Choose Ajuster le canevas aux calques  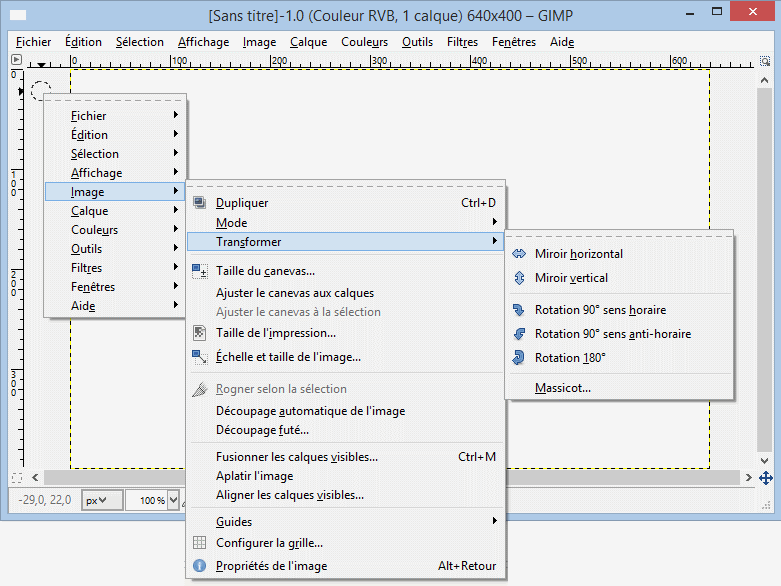point(345,293)
